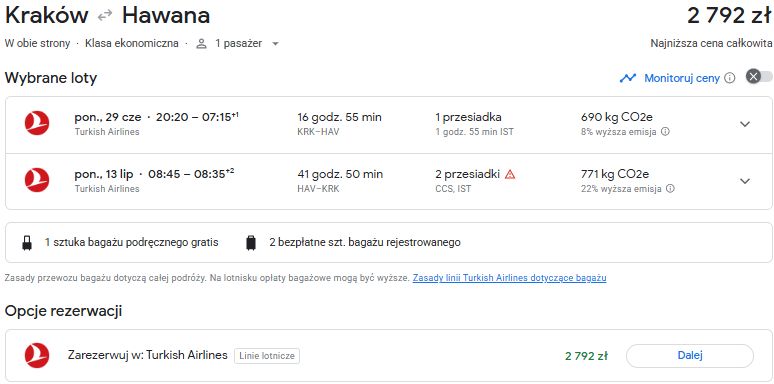Click '1 pasażer' label
774x384 pixels.
point(238,43)
